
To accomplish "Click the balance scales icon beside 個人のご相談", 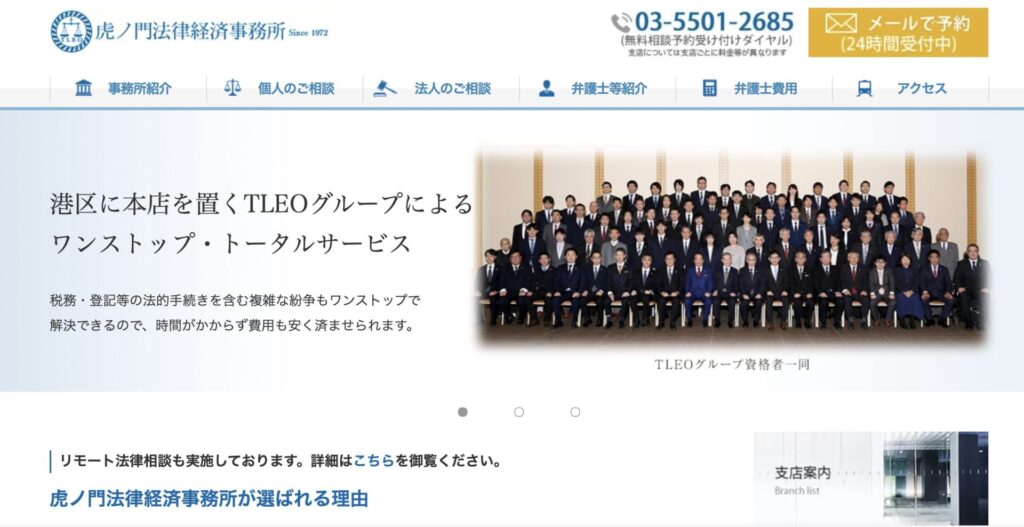I will [232, 88].
